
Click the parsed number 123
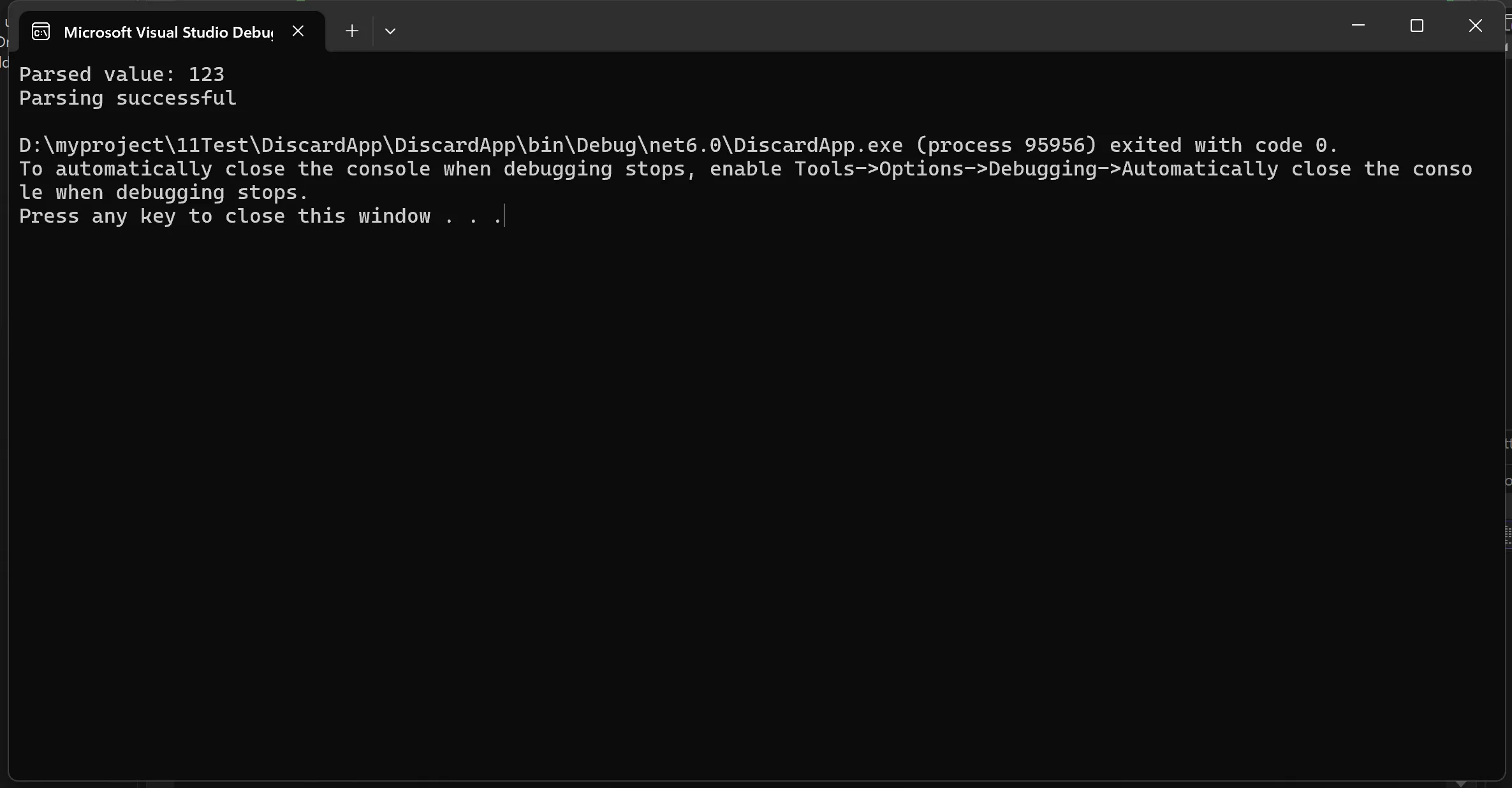click(x=206, y=75)
